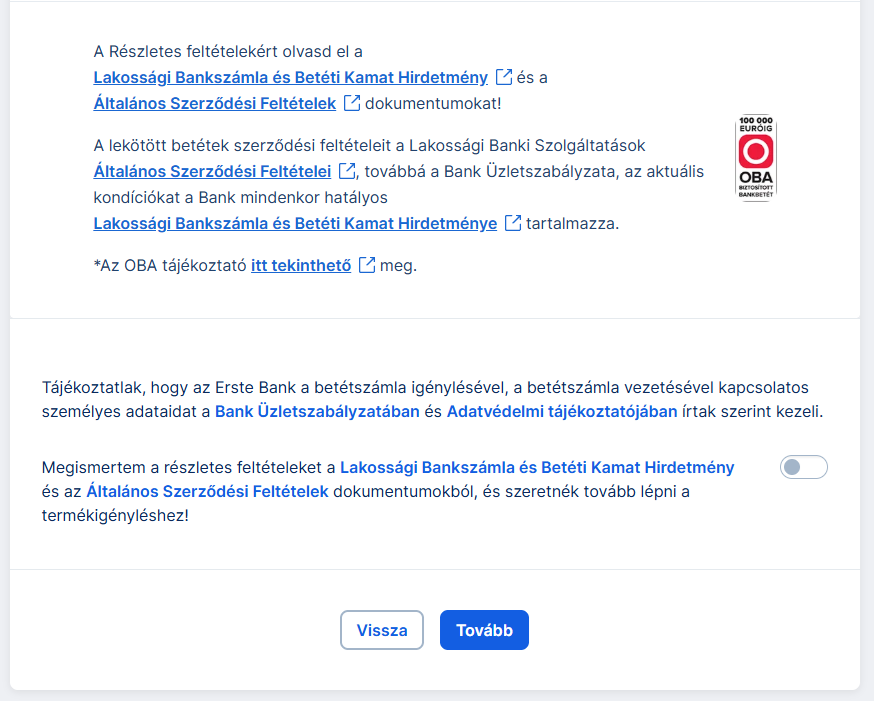Viewport: 874px width, 701px height.
Task: Enable the terms acceptance toggle switch
Action: tap(804, 467)
